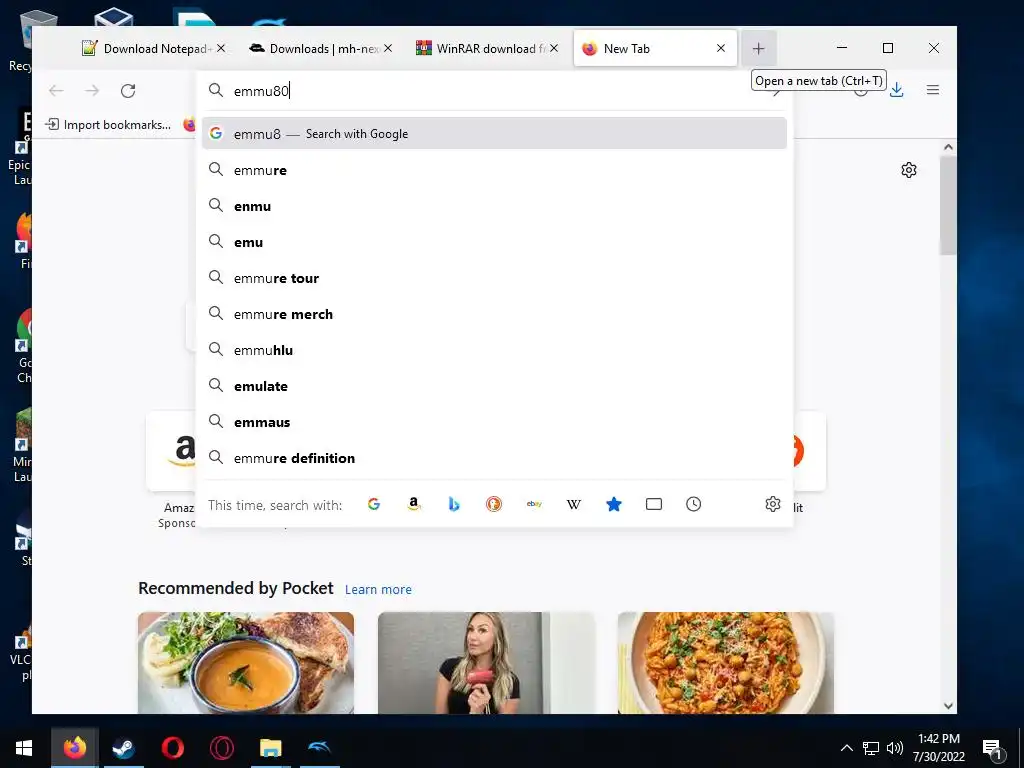Open a new tab with plus button
1024x768 pixels.
tap(758, 48)
